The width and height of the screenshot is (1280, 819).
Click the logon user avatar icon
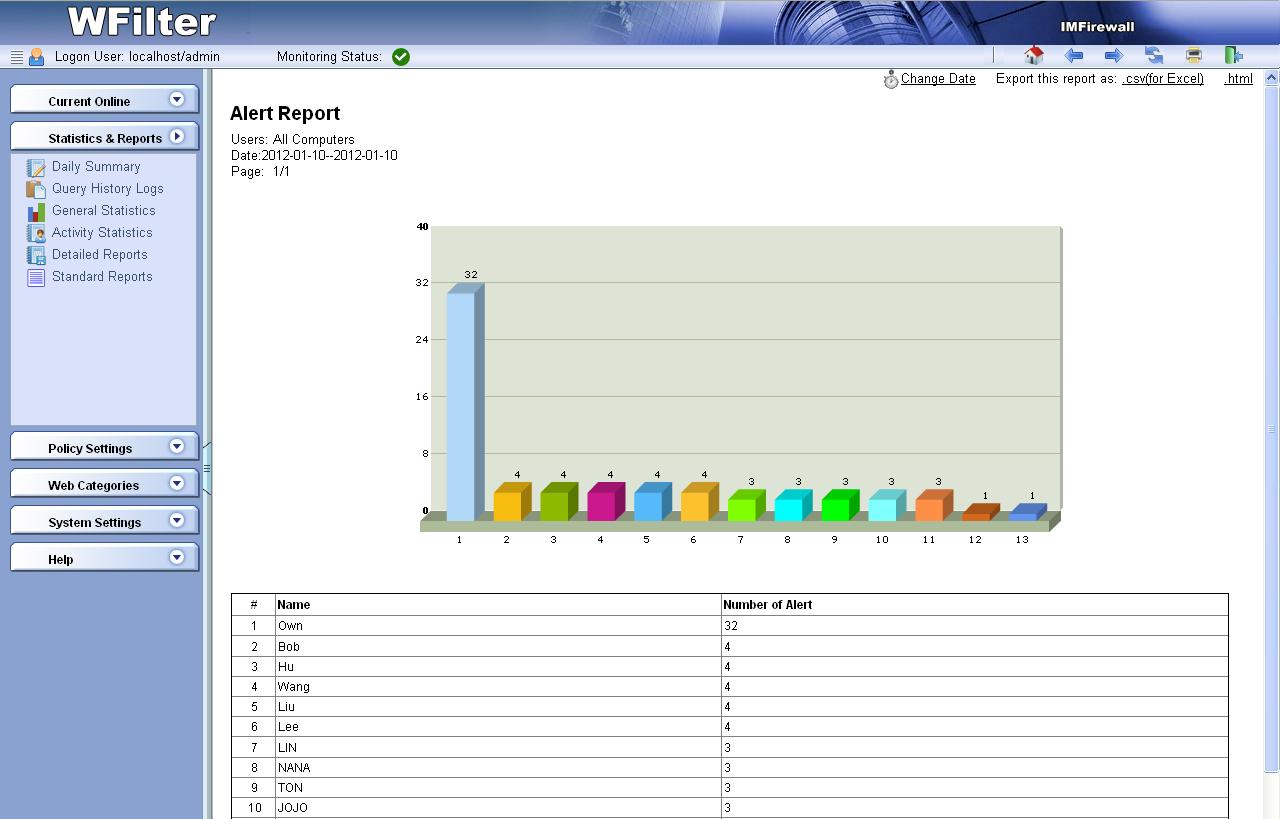(37, 57)
